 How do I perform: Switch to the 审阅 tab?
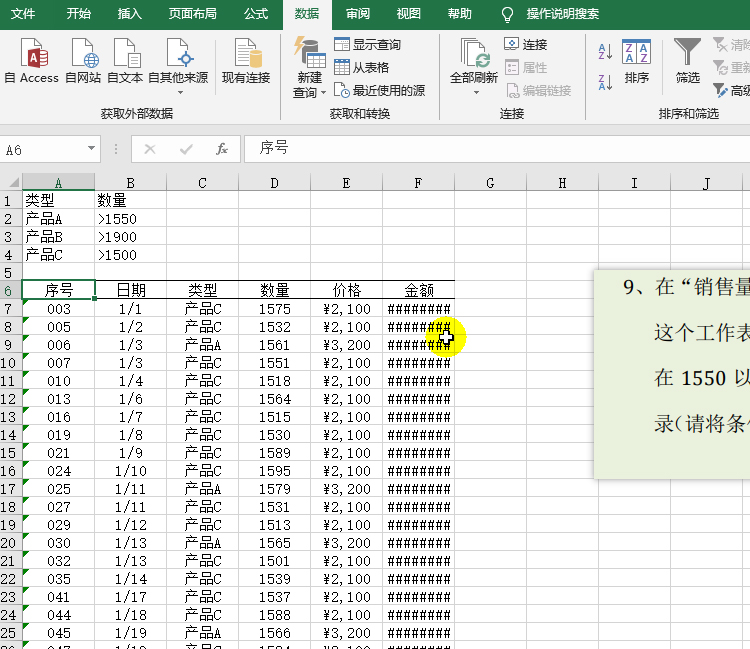coord(358,14)
